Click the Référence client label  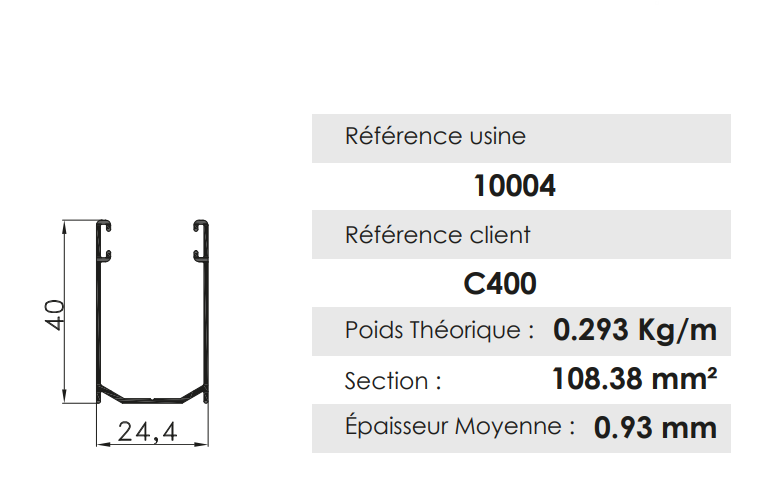pos(437,236)
